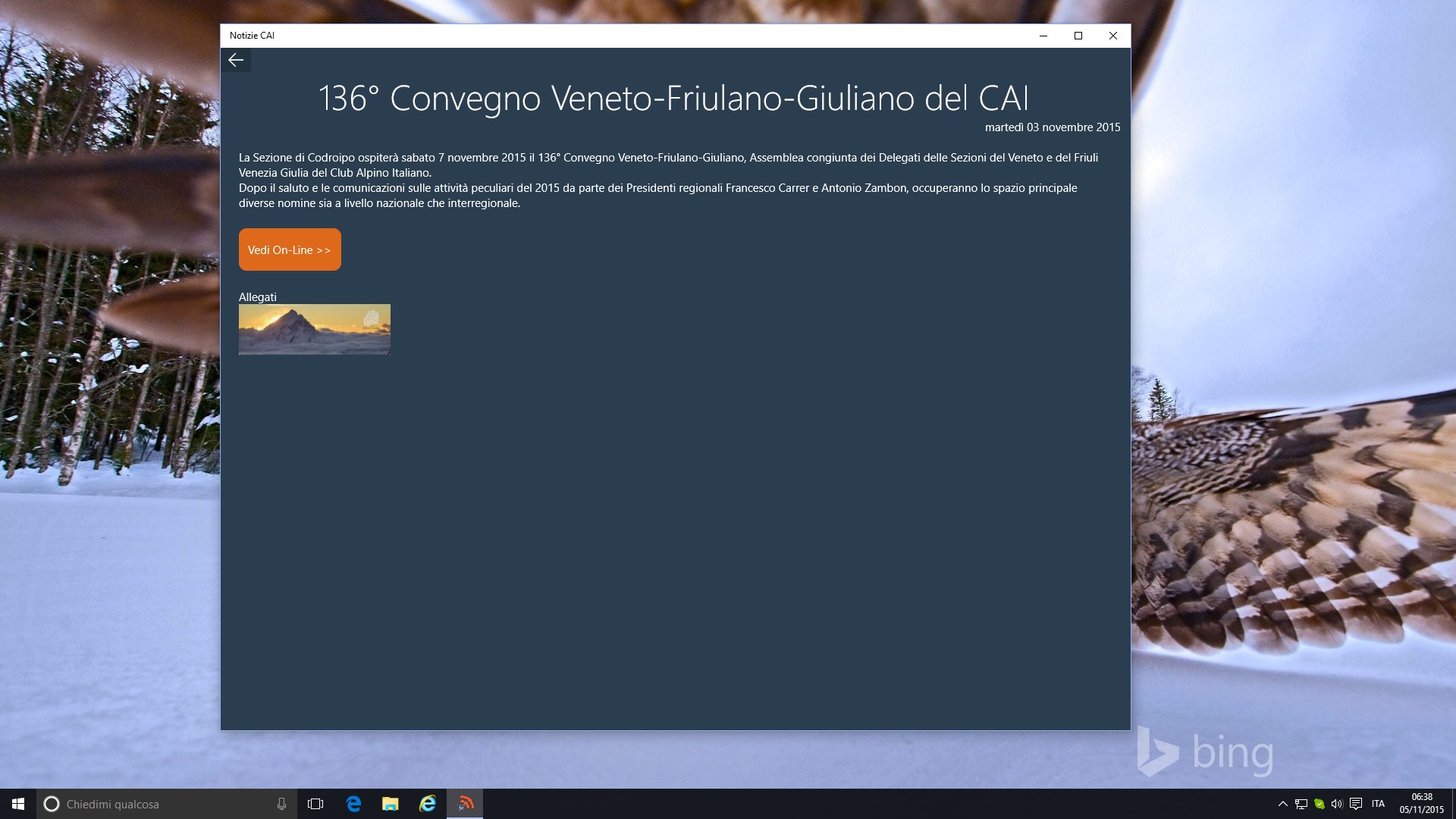Click the network status tray icon
The image size is (1456, 819).
coord(1301,804)
